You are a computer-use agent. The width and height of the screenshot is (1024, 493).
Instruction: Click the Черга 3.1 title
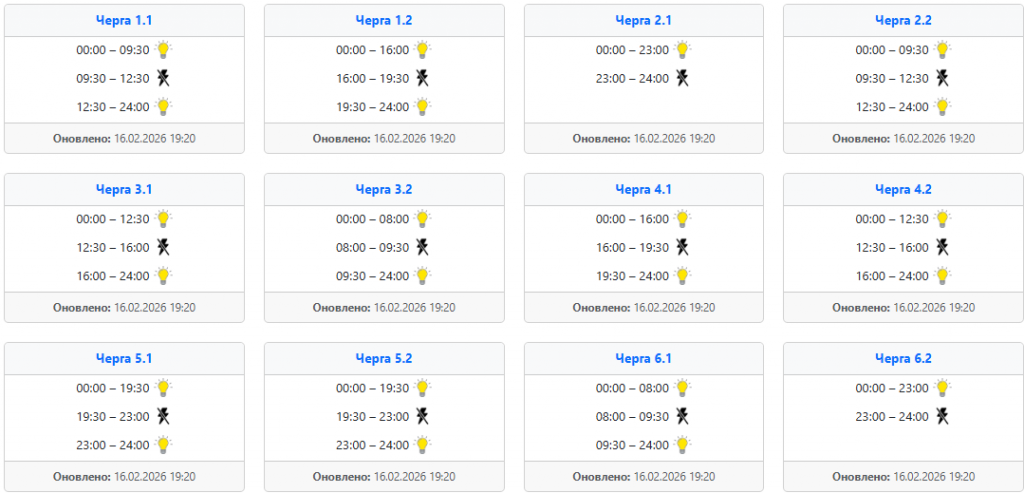(x=124, y=189)
